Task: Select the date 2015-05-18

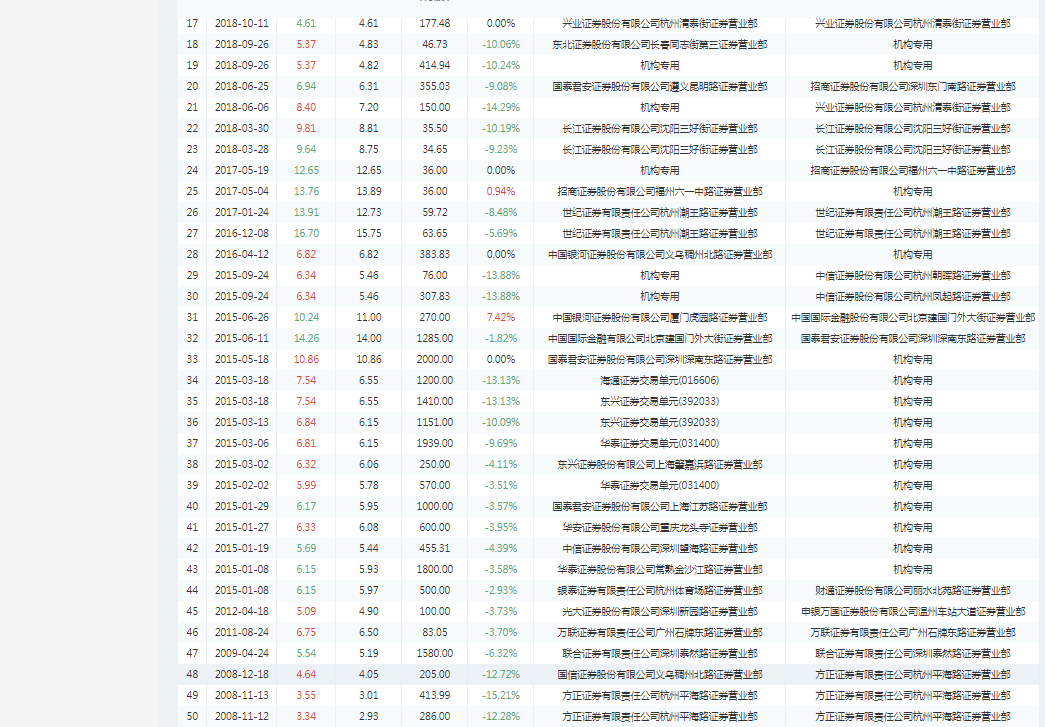Action: (x=241, y=359)
